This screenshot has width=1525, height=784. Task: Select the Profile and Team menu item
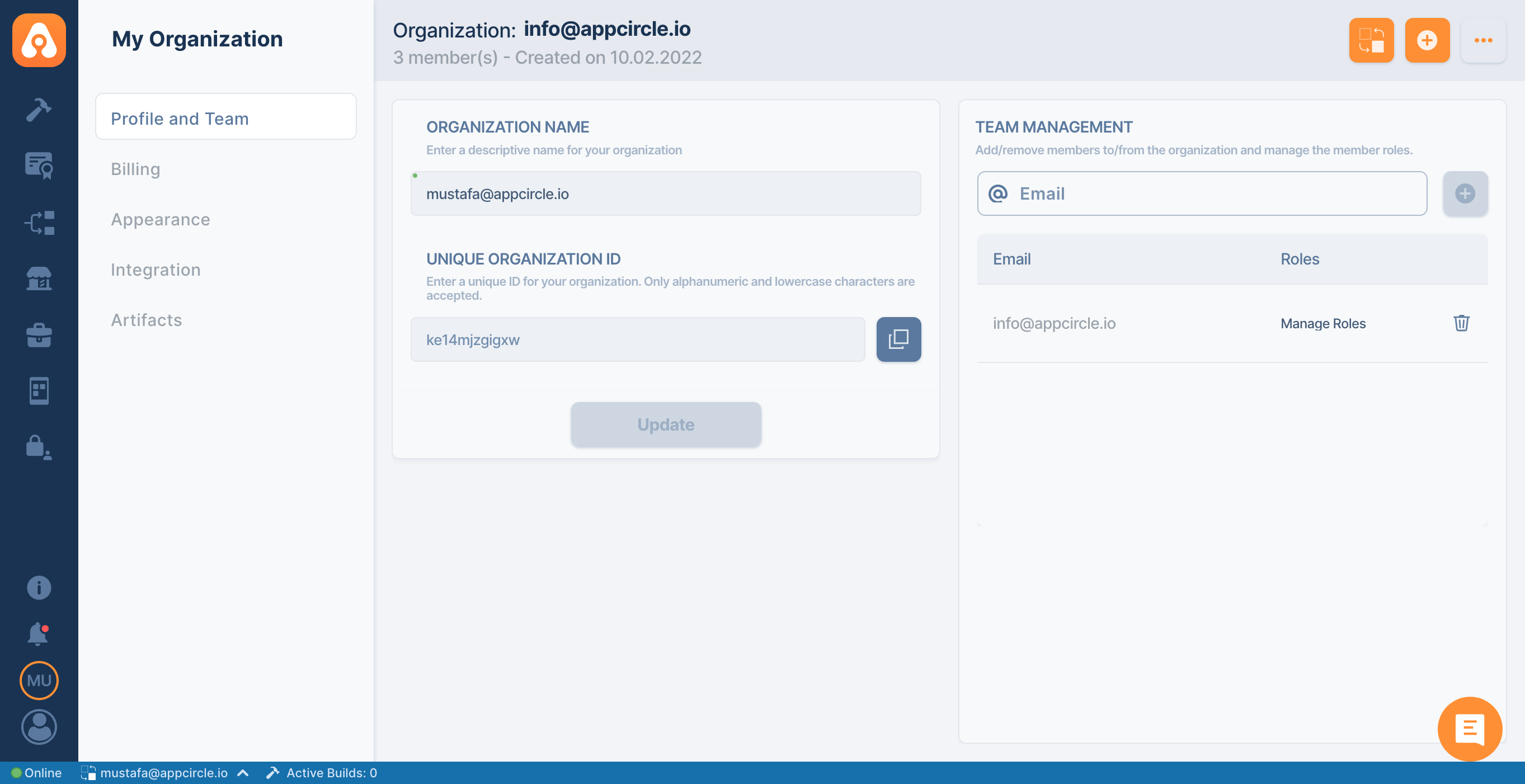[225, 116]
